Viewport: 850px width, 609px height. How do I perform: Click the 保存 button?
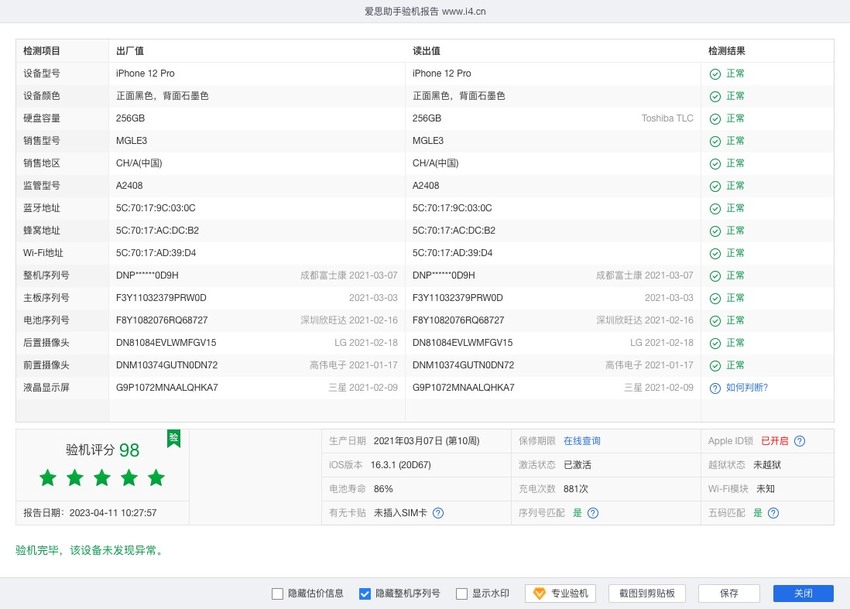(x=729, y=593)
